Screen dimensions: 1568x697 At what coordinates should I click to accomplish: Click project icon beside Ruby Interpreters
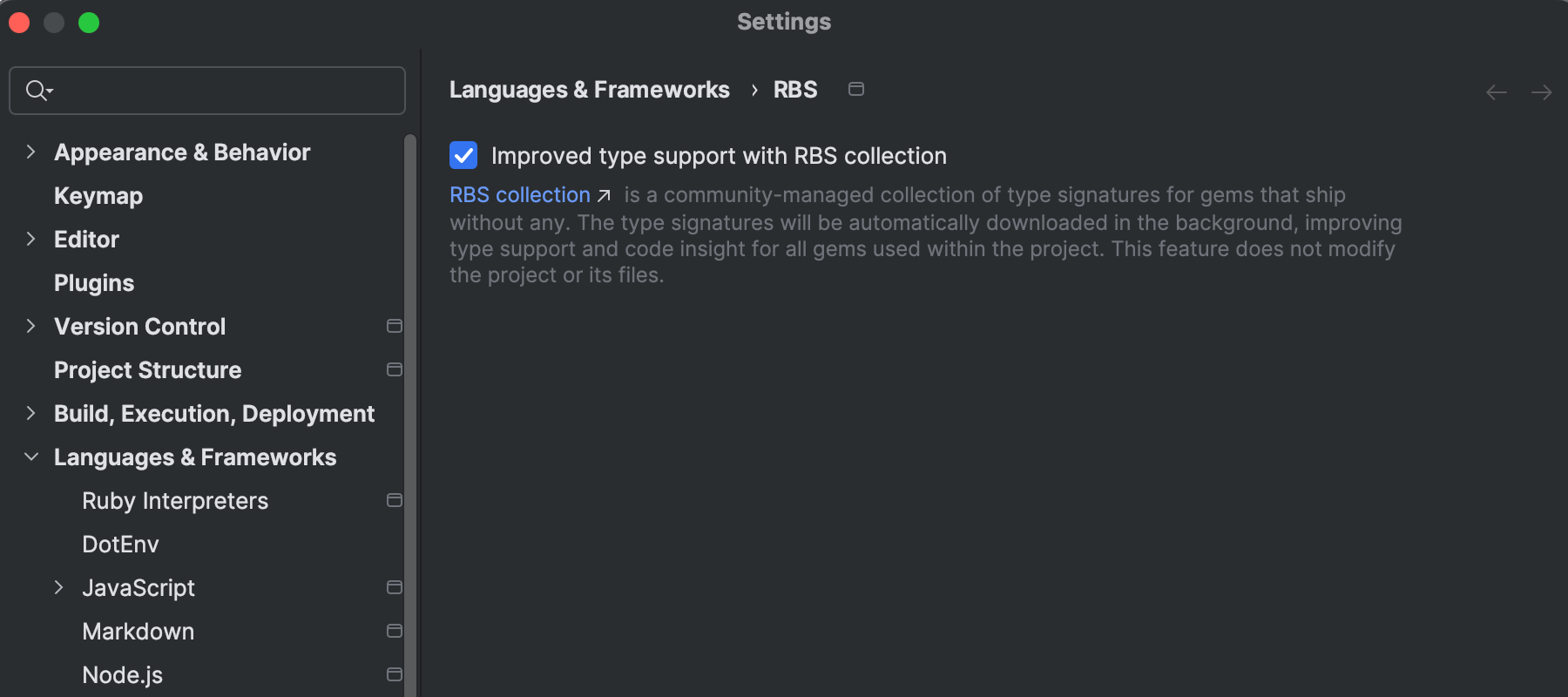[395, 500]
